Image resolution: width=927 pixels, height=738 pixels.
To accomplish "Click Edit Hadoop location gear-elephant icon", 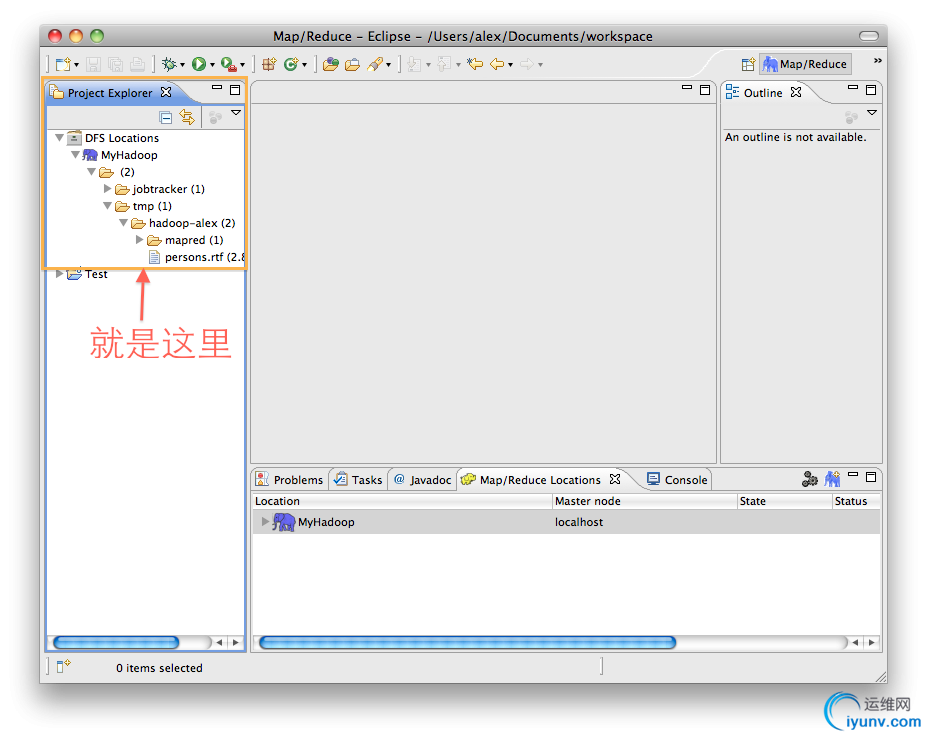I will pyautogui.click(x=809, y=479).
